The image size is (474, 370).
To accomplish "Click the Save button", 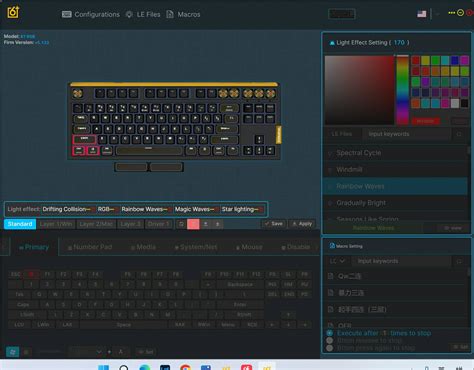I will coord(274,224).
